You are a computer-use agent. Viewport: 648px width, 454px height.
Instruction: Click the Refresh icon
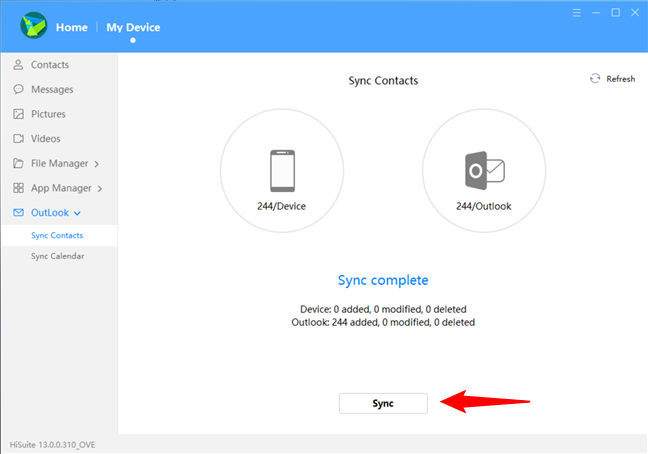[595, 78]
